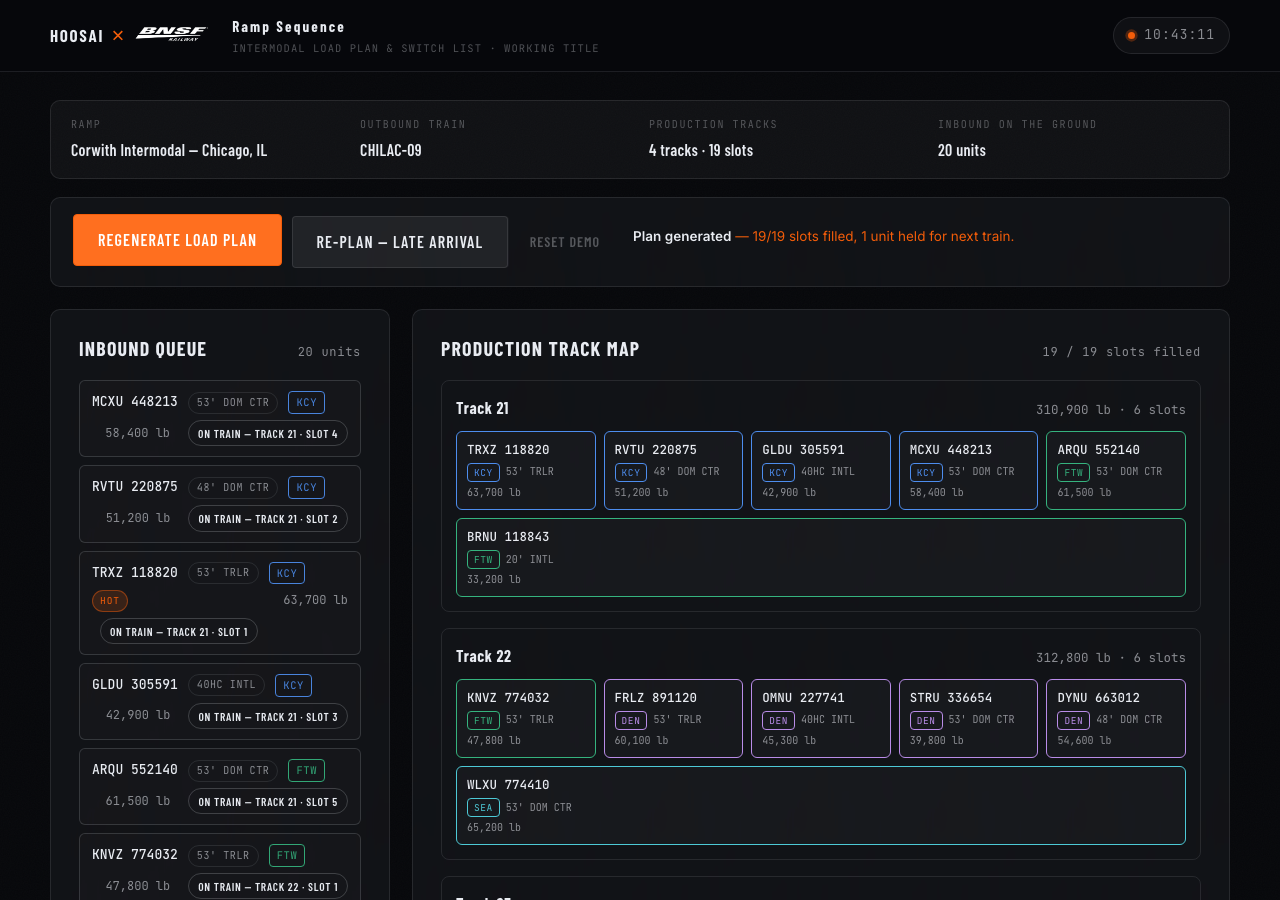Viewport: 1280px width, 900px height.
Task: Click DEN tag on FRLZ 891120 card
Action: (x=631, y=720)
